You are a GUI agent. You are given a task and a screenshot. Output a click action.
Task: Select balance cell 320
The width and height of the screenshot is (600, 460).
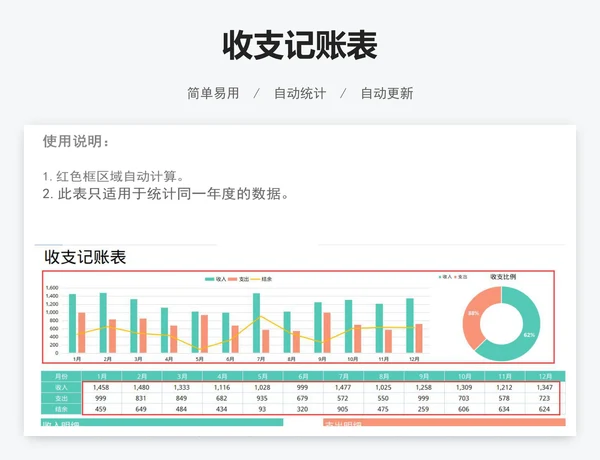point(302,409)
